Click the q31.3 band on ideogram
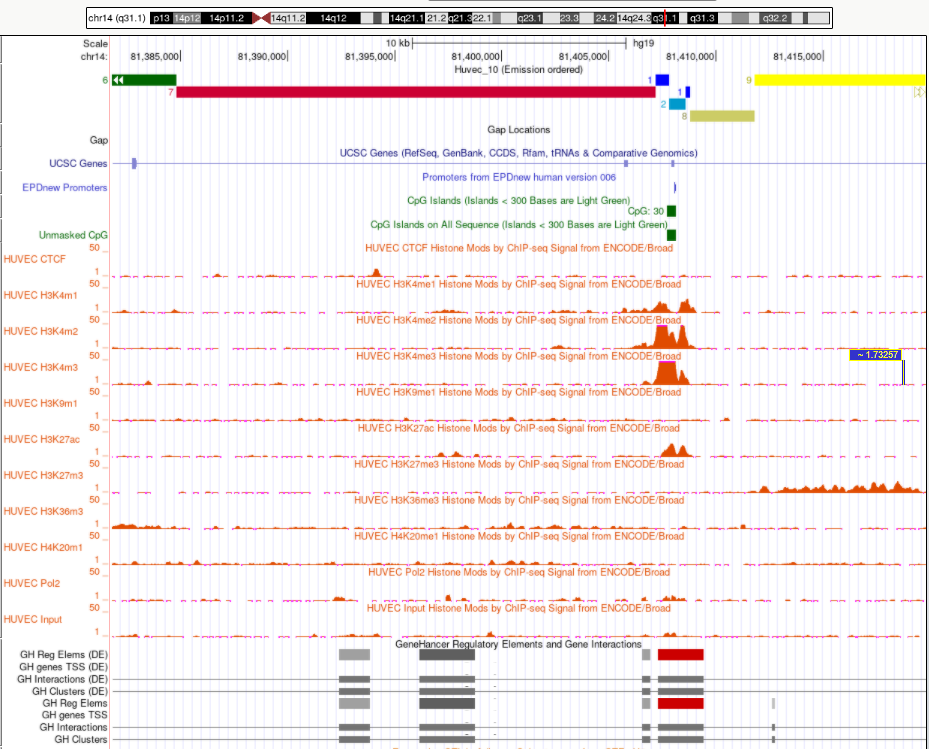929x749 pixels. [702, 18]
